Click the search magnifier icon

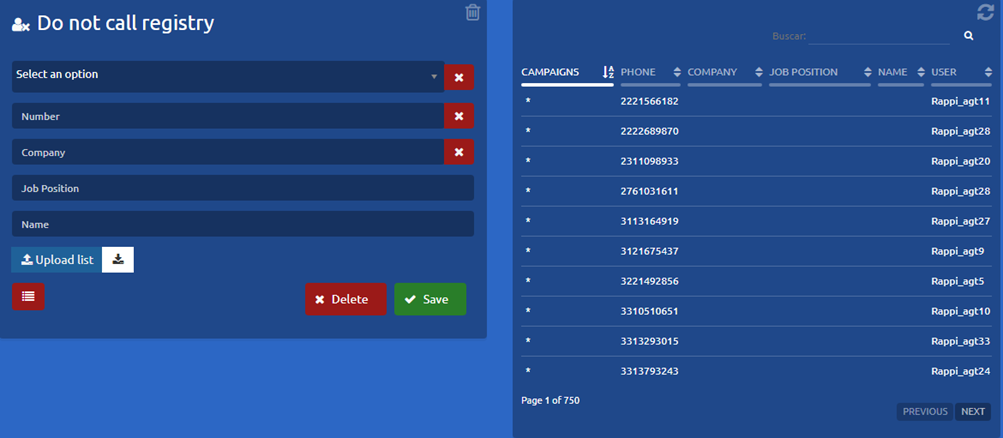pos(968,36)
